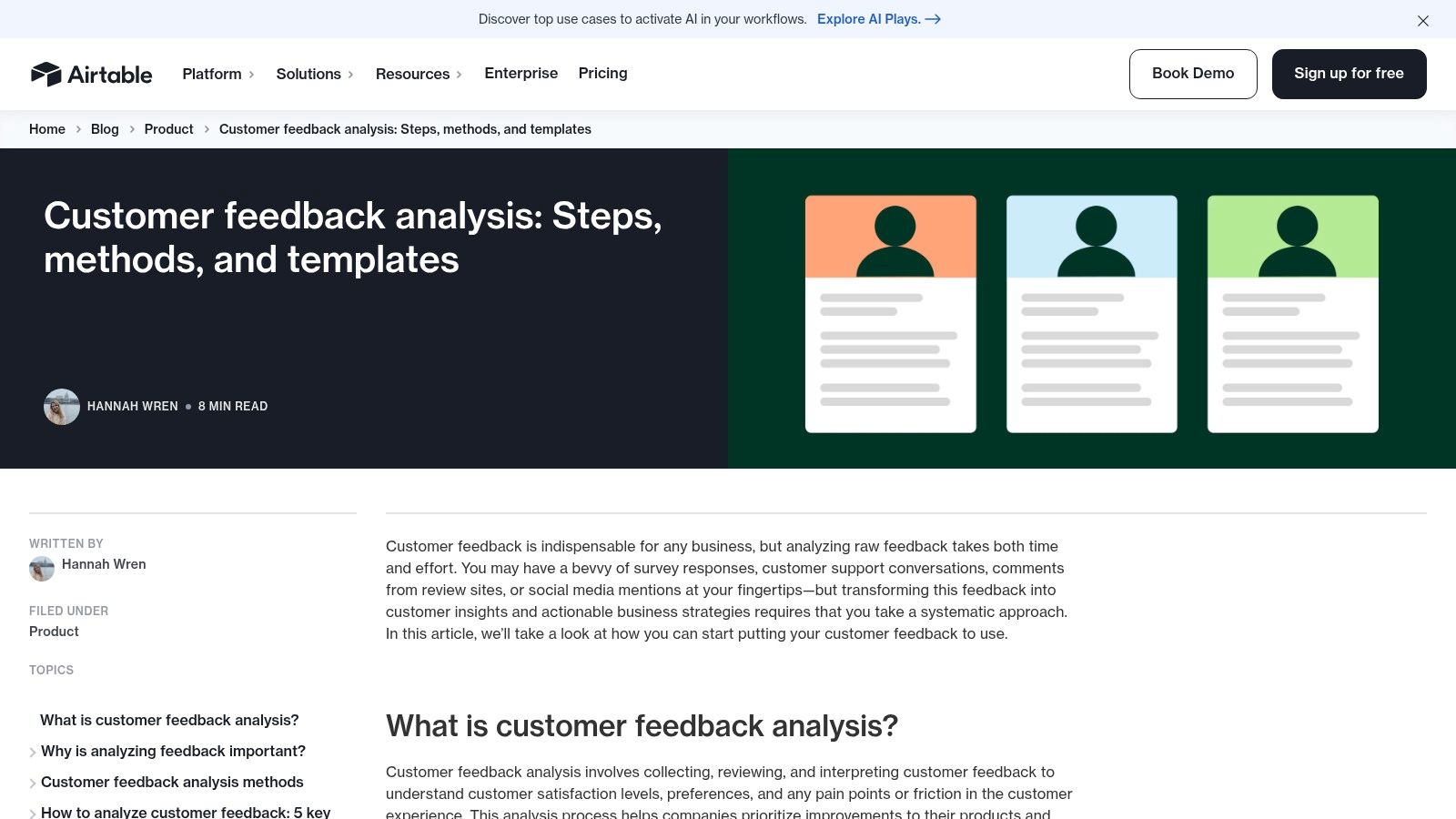This screenshot has height=819, width=1456.
Task: Go to Blog via the breadcrumb
Action: (x=105, y=129)
